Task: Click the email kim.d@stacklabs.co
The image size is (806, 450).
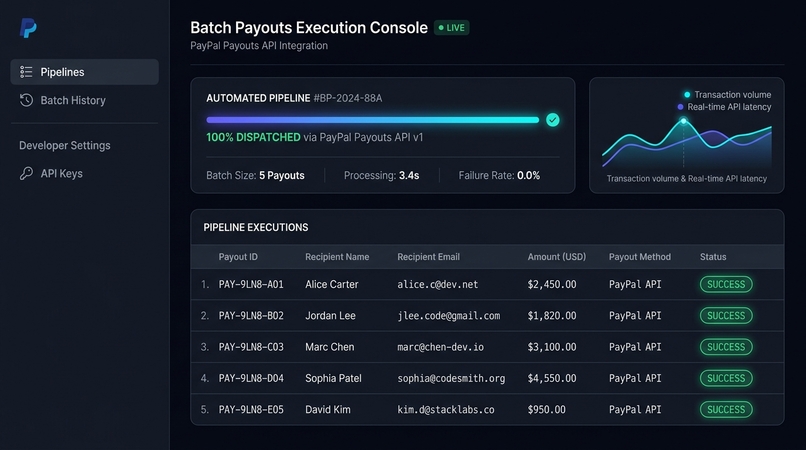Action: (x=446, y=410)
